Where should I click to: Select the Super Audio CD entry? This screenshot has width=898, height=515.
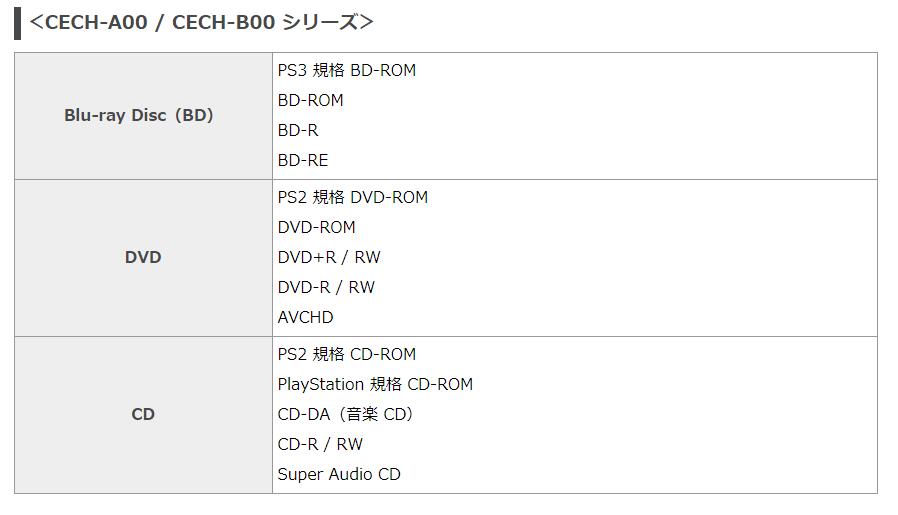pyautogui.click(x=339, y=474)
